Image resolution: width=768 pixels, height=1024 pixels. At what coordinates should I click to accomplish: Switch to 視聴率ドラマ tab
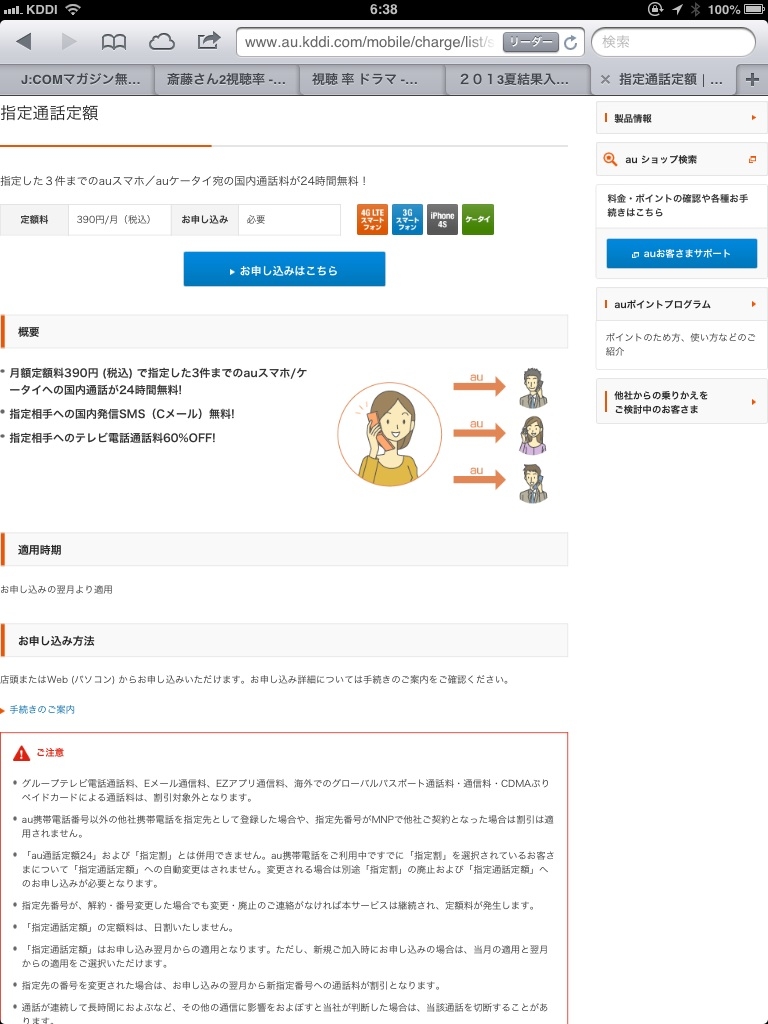tap(372, 80)
